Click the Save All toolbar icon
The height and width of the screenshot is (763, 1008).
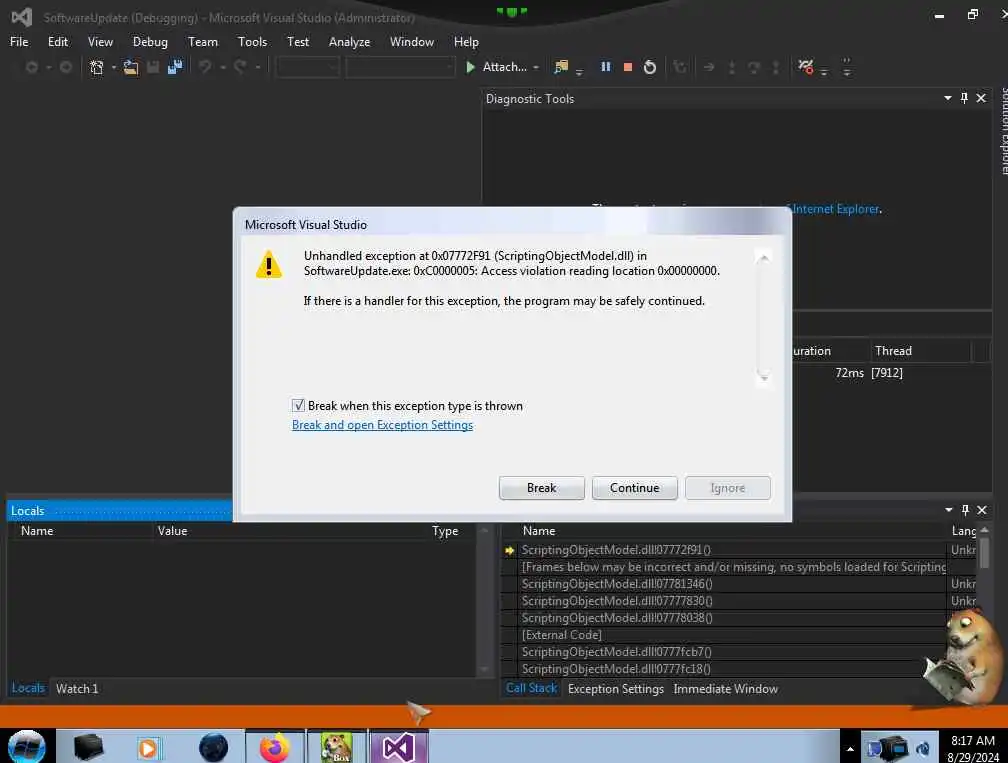(x=174, y=67)
